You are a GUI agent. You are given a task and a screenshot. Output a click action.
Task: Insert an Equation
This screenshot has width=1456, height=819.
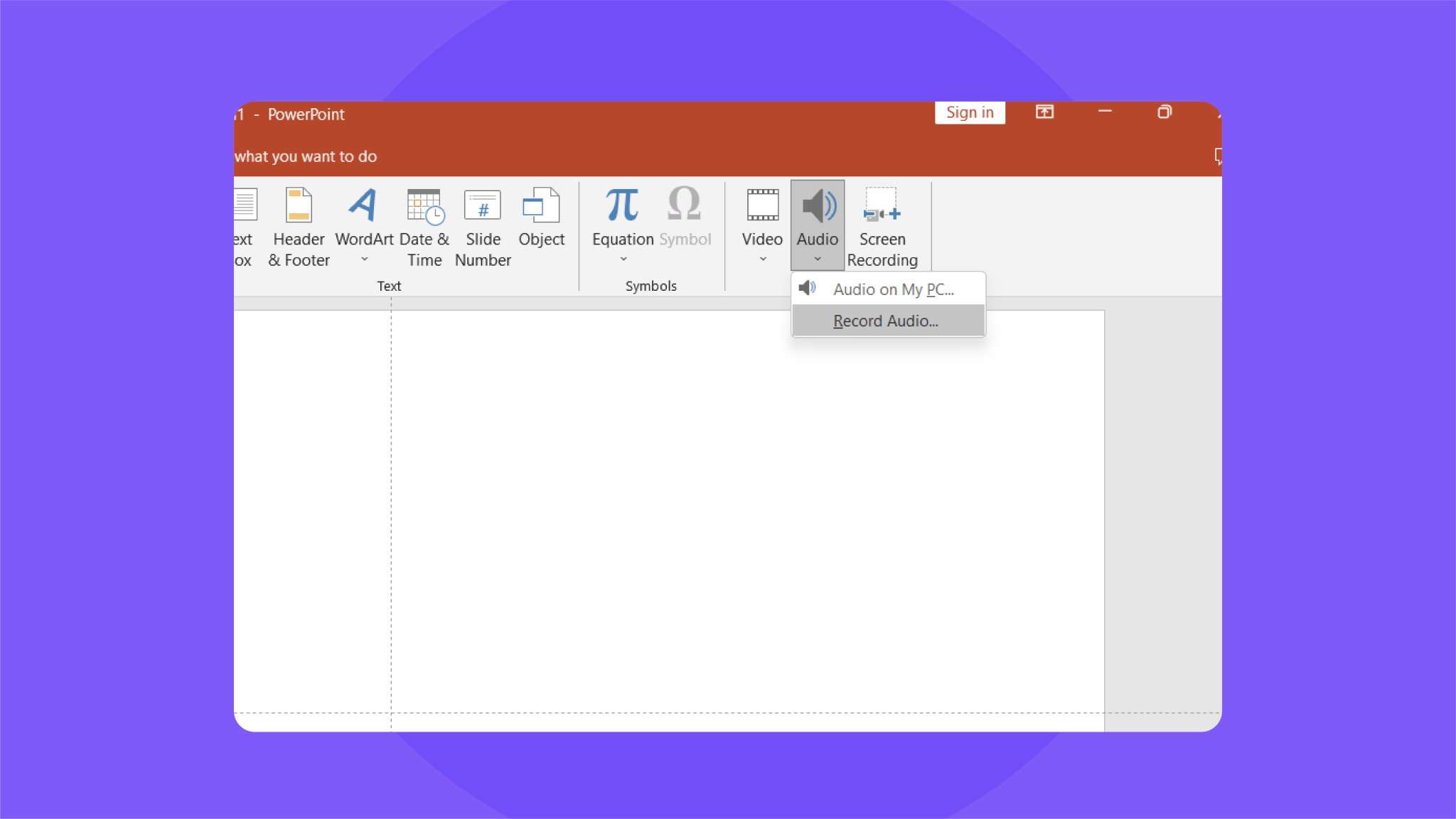coord(623,226)
